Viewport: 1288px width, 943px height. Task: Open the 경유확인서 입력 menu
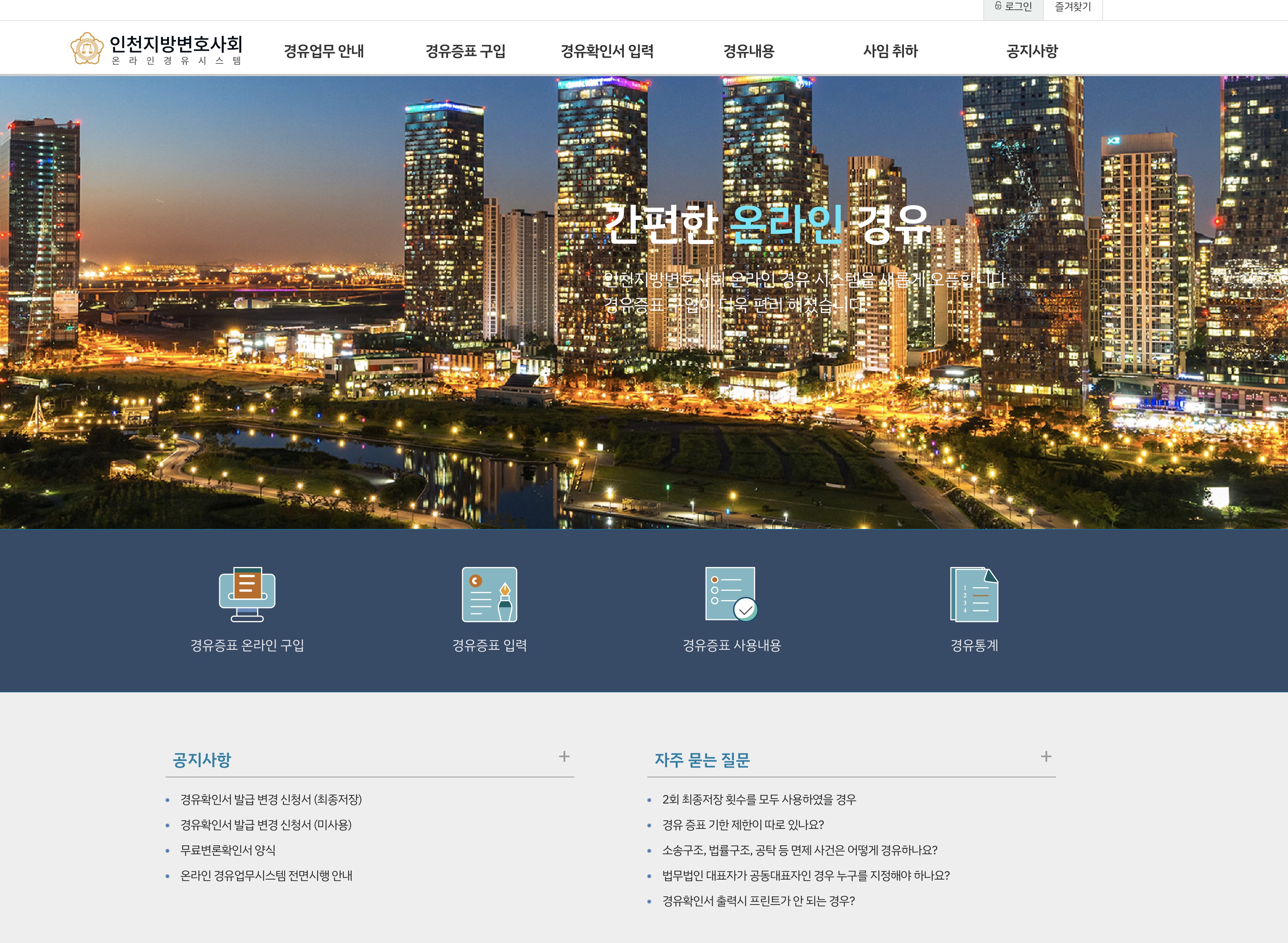(x=607, y=51)
